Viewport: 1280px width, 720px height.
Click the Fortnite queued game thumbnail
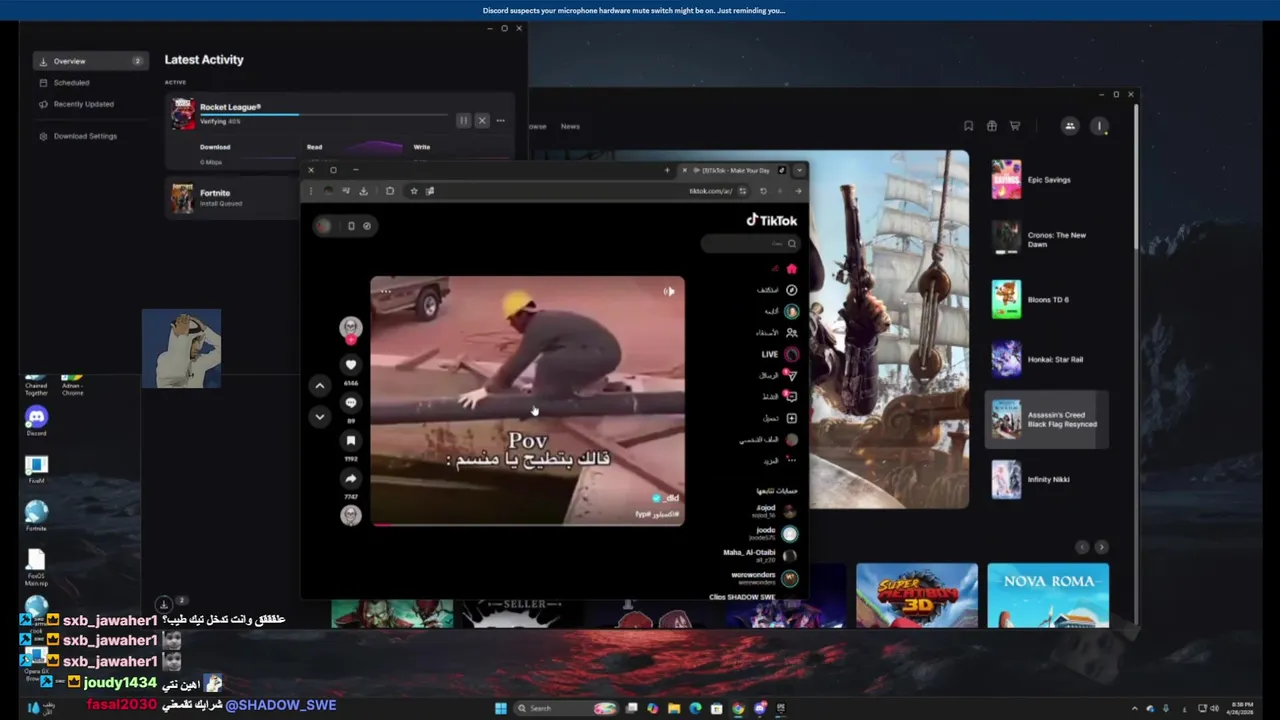(182, 198)
